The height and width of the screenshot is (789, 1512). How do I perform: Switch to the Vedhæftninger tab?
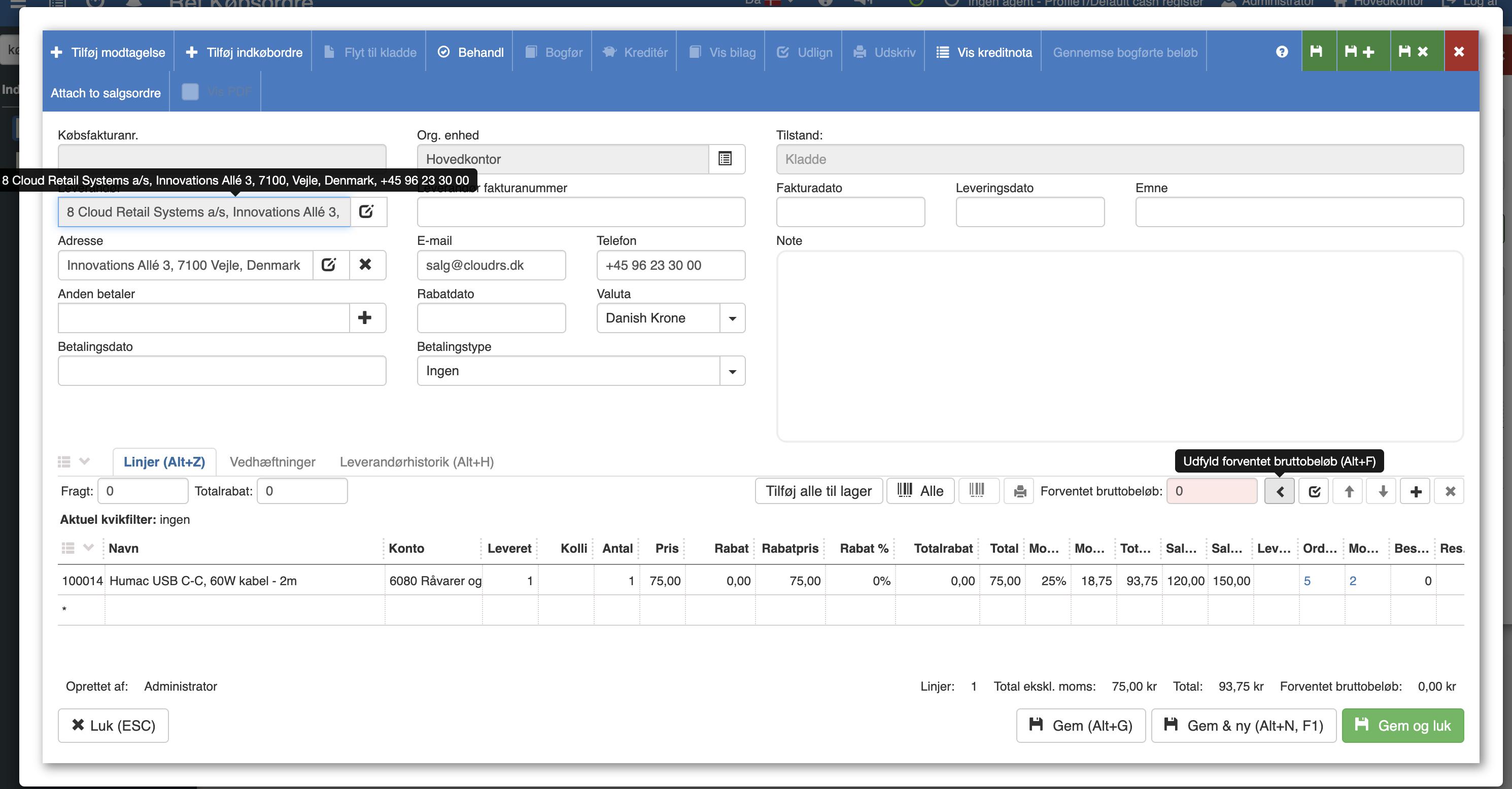tap(272, 461)
